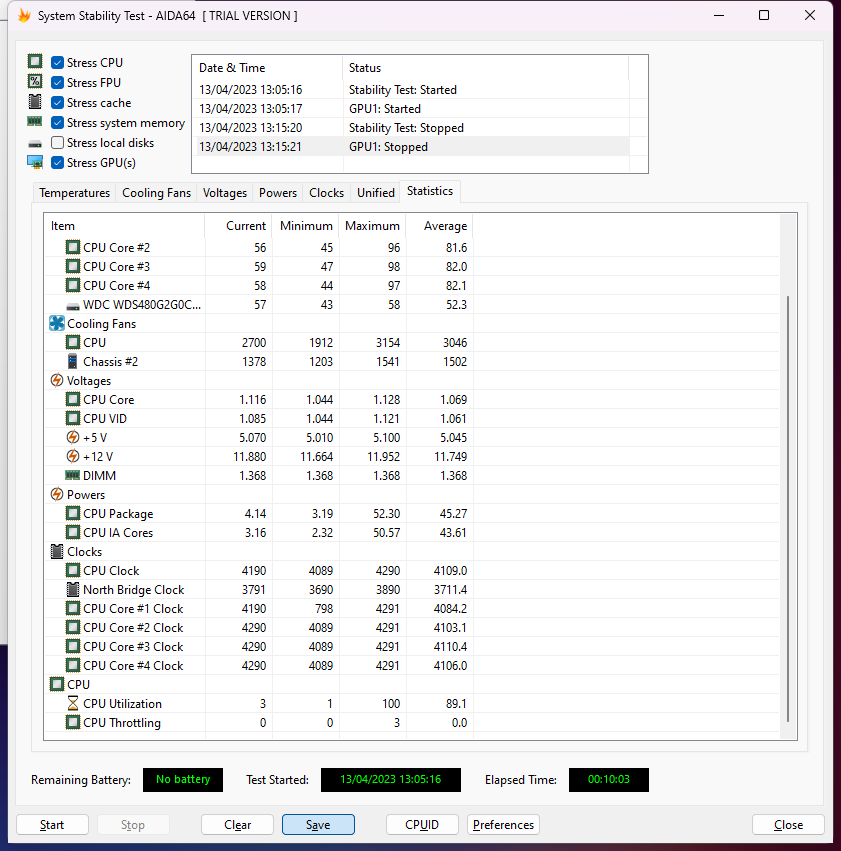This screenshot has width=841, height=851.
Task: Select the Statistics tab
Action: (x=430, y=191)
